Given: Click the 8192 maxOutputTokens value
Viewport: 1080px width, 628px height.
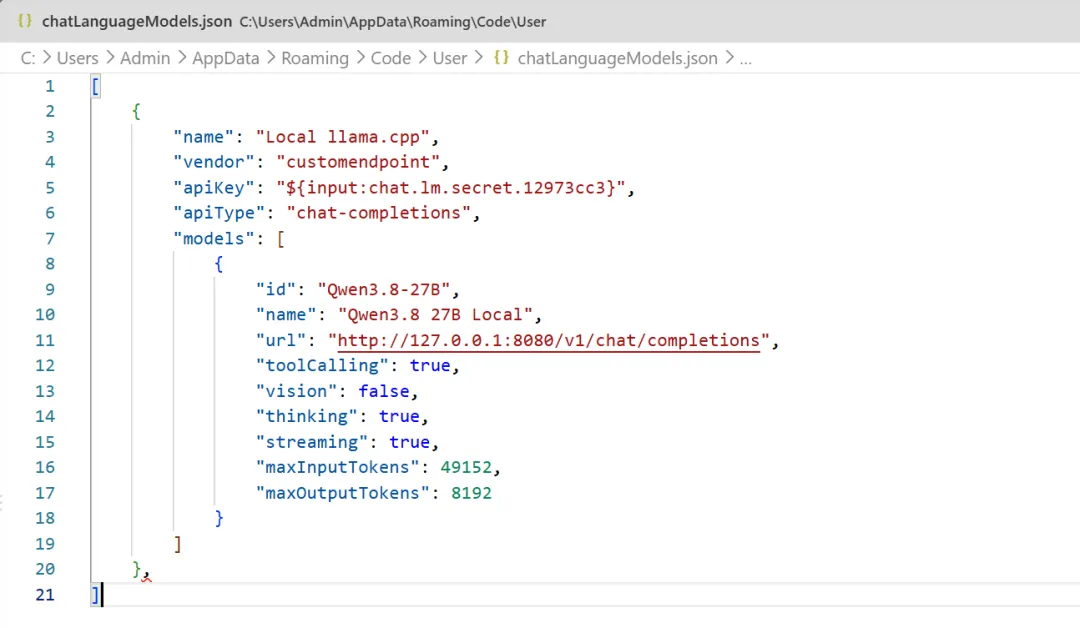Looking at the screenshot, I should (471, 493).
